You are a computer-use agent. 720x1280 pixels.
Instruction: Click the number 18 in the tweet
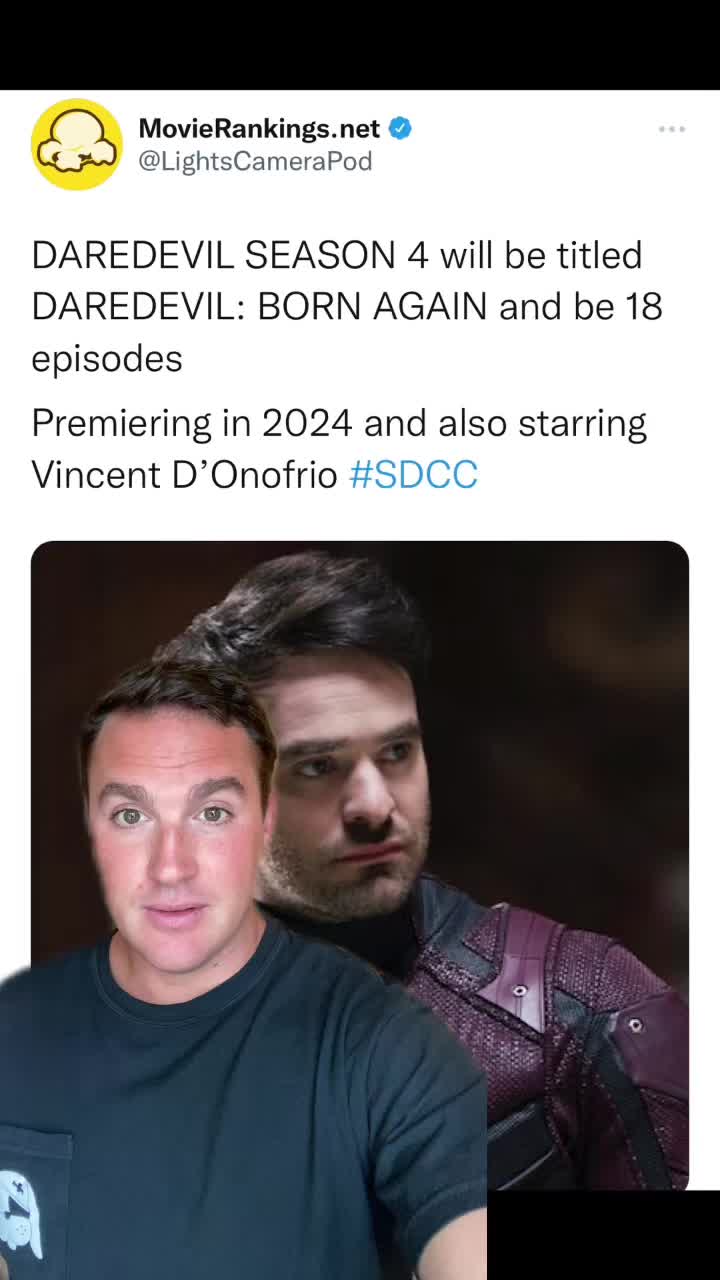pos(644,306)
